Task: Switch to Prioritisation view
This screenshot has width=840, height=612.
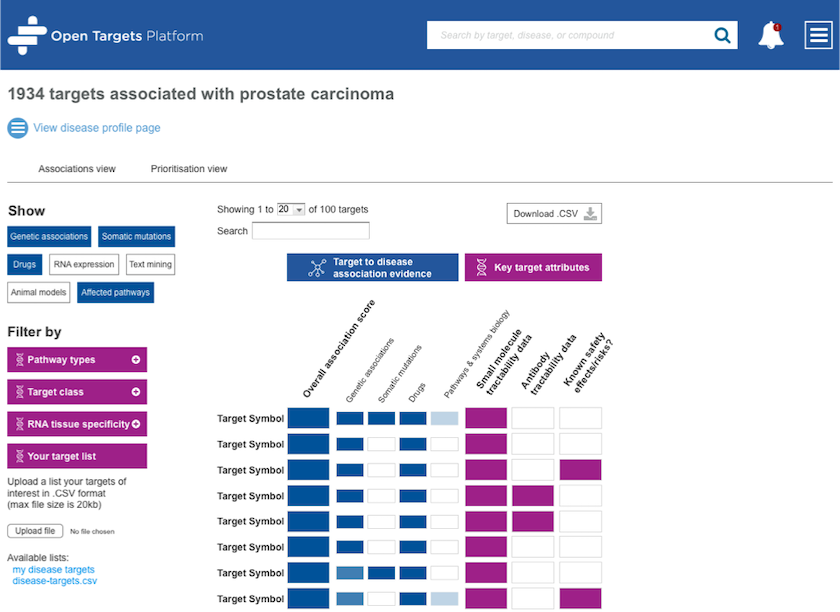Action: coord(188,168)
